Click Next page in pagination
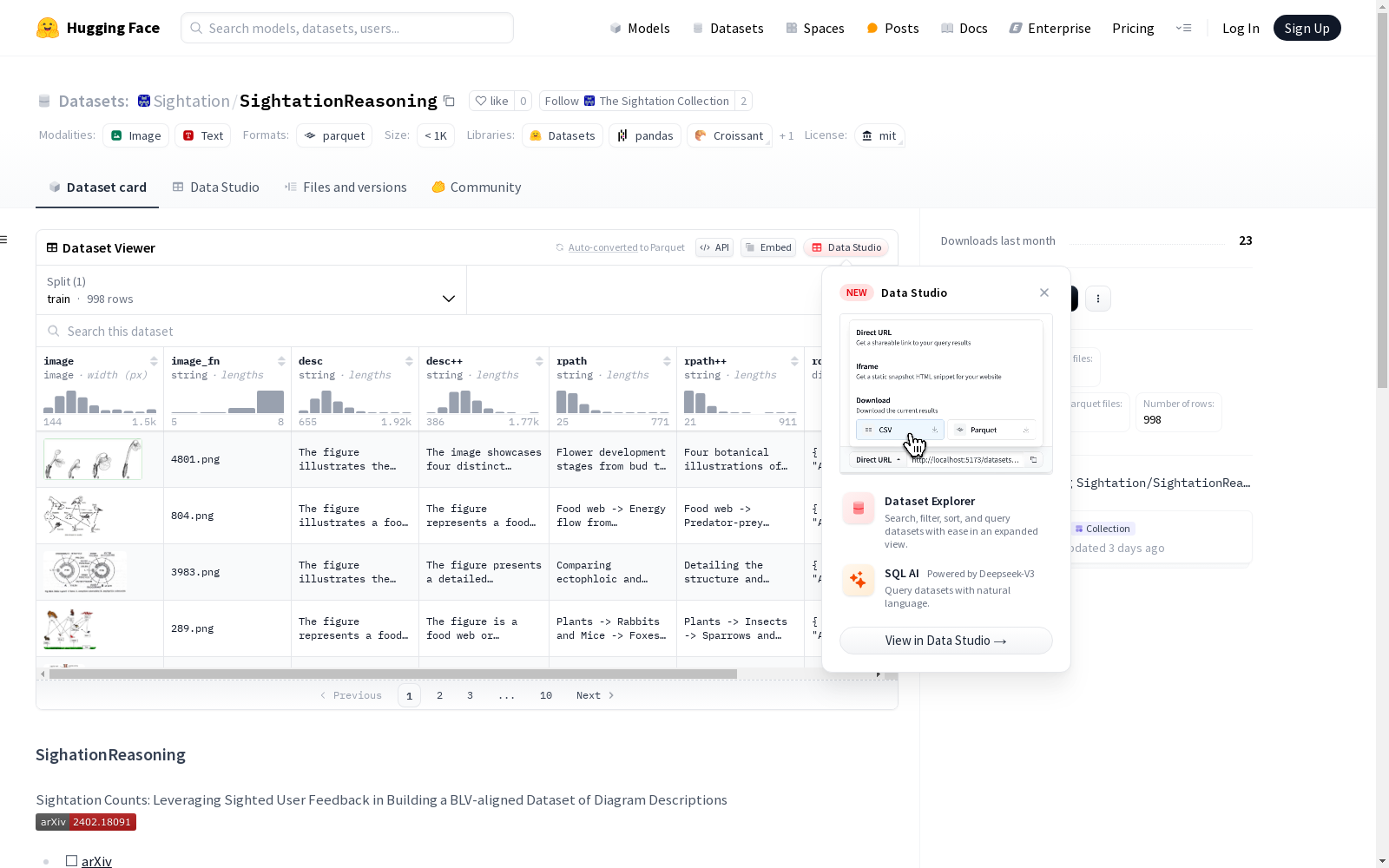Screen dimensions: 1389x868 (x=596, y=695)
